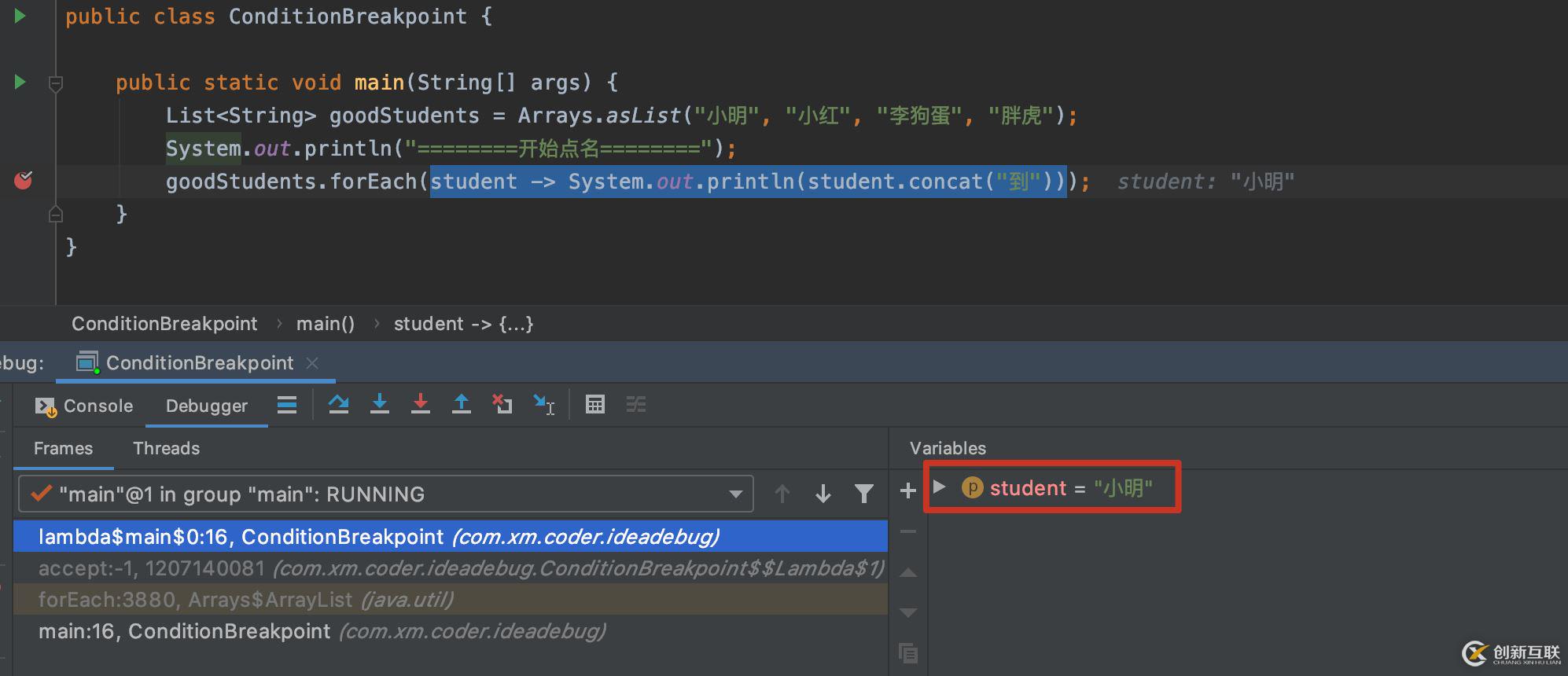1568x676 pixels.
Task: Click the Force Step Into button
Action: (421, 404)
